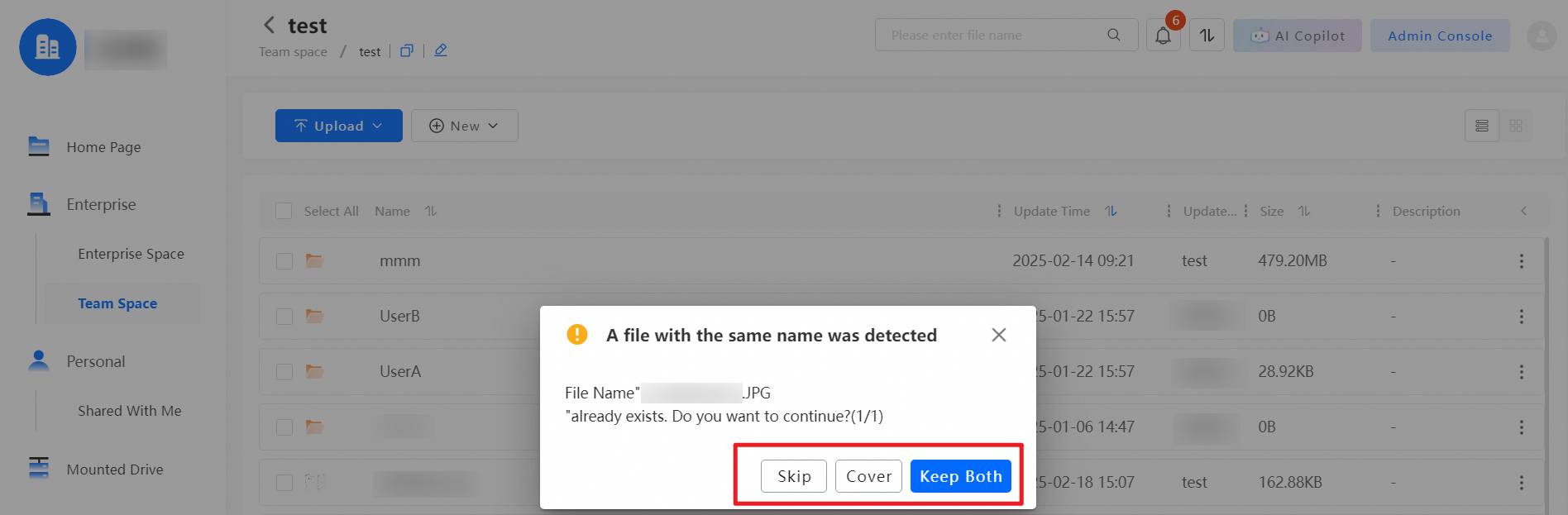The image size is (1568, 515).
Task: Tick the checkbox for UserB folder
Action: tap(284, 317)
